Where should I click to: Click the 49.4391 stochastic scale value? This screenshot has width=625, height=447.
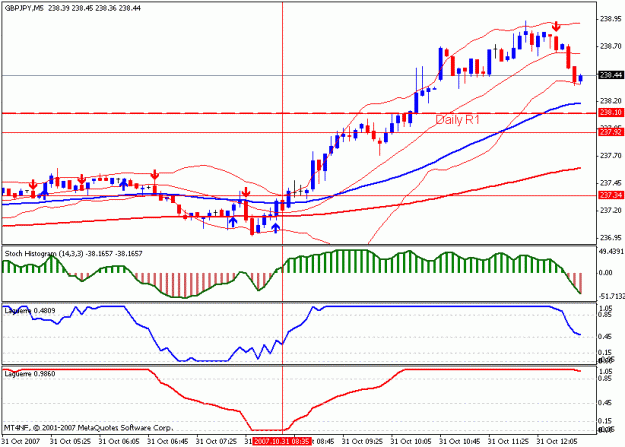click(611, 251)
